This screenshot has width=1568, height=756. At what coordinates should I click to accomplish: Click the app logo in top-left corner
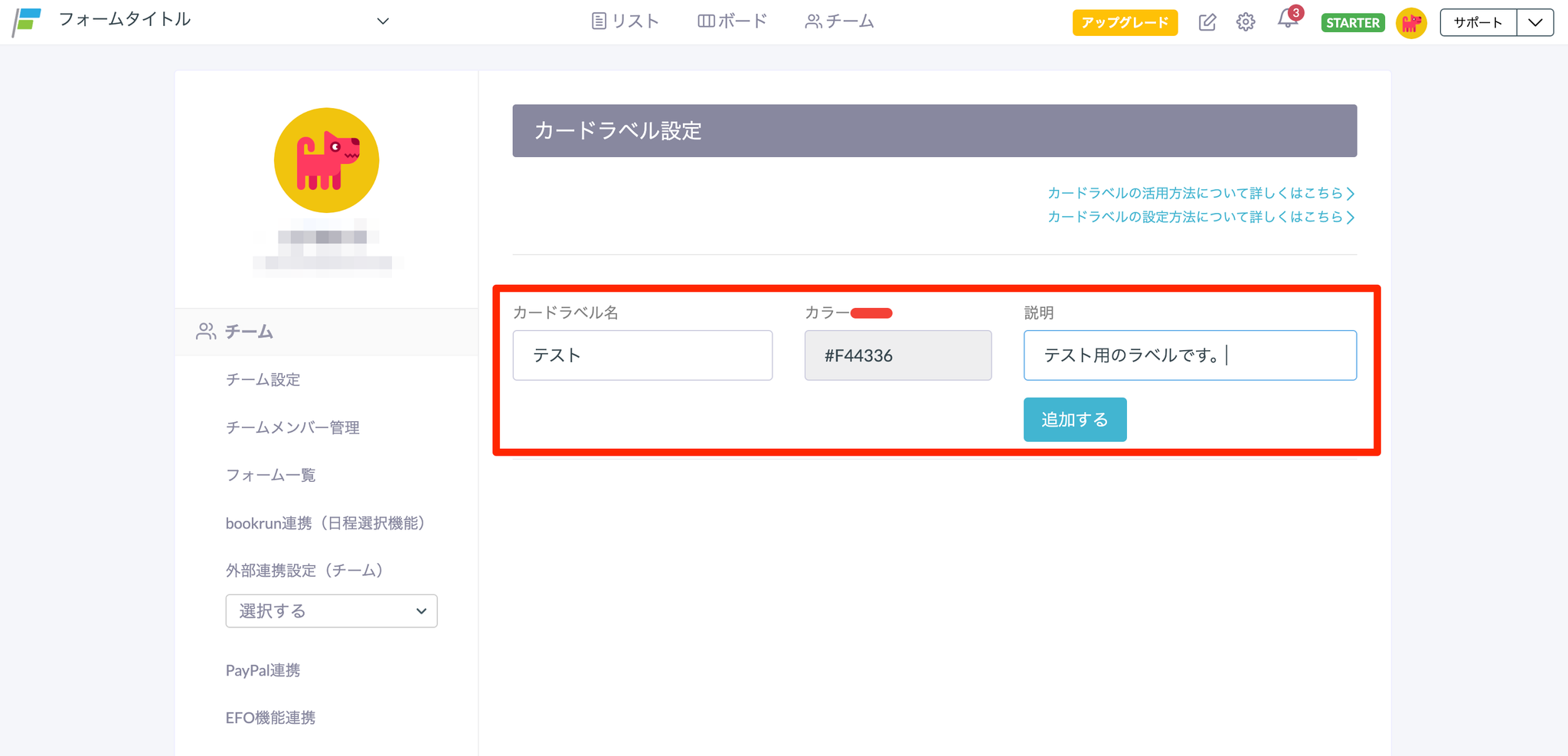tap(28, 21)
